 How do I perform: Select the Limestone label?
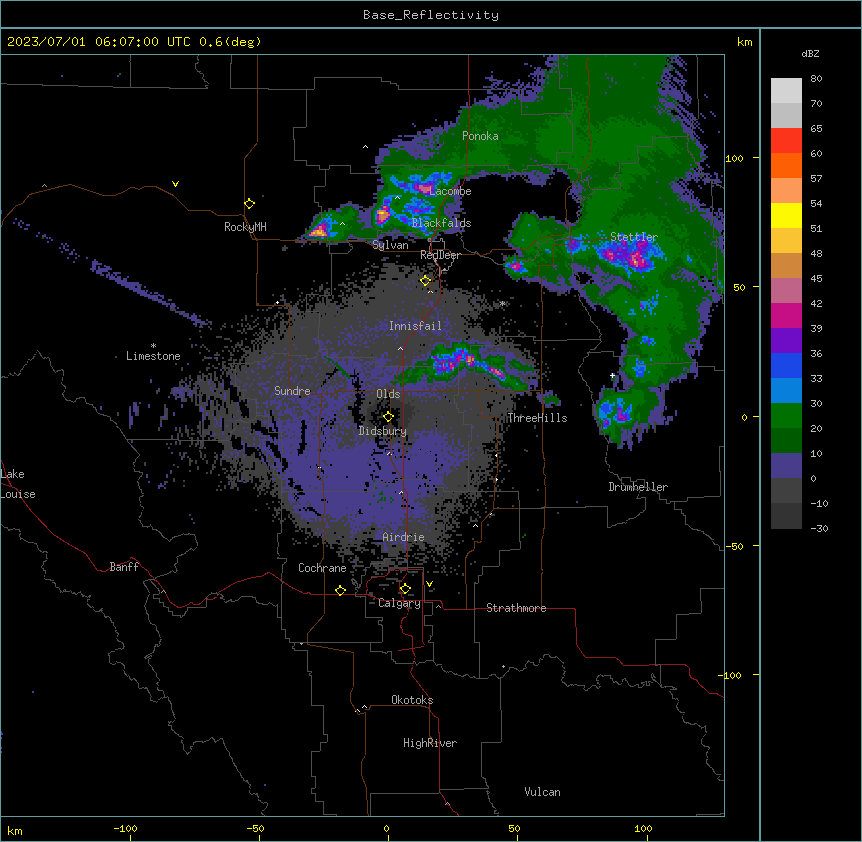coord(153,356)
